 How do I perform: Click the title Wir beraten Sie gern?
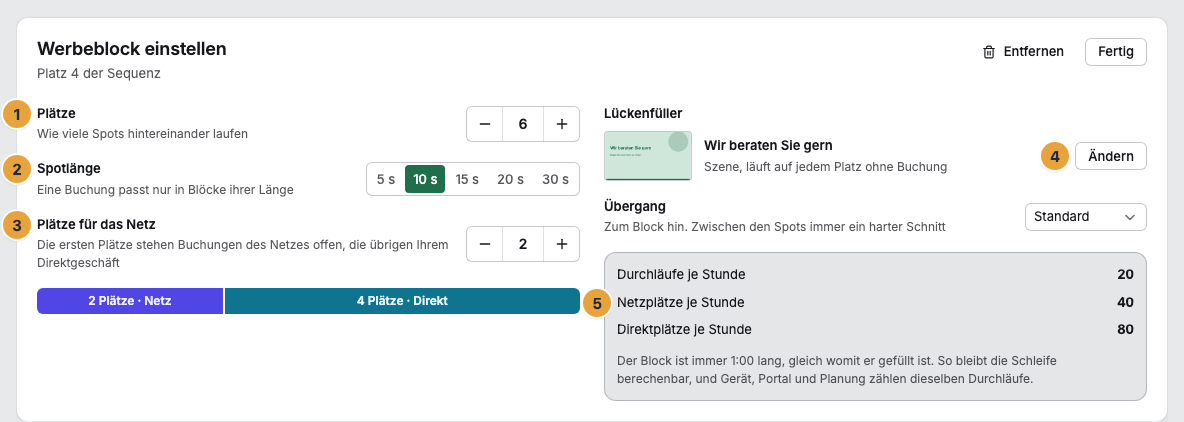pyautogui.click(x=768, y=144)
